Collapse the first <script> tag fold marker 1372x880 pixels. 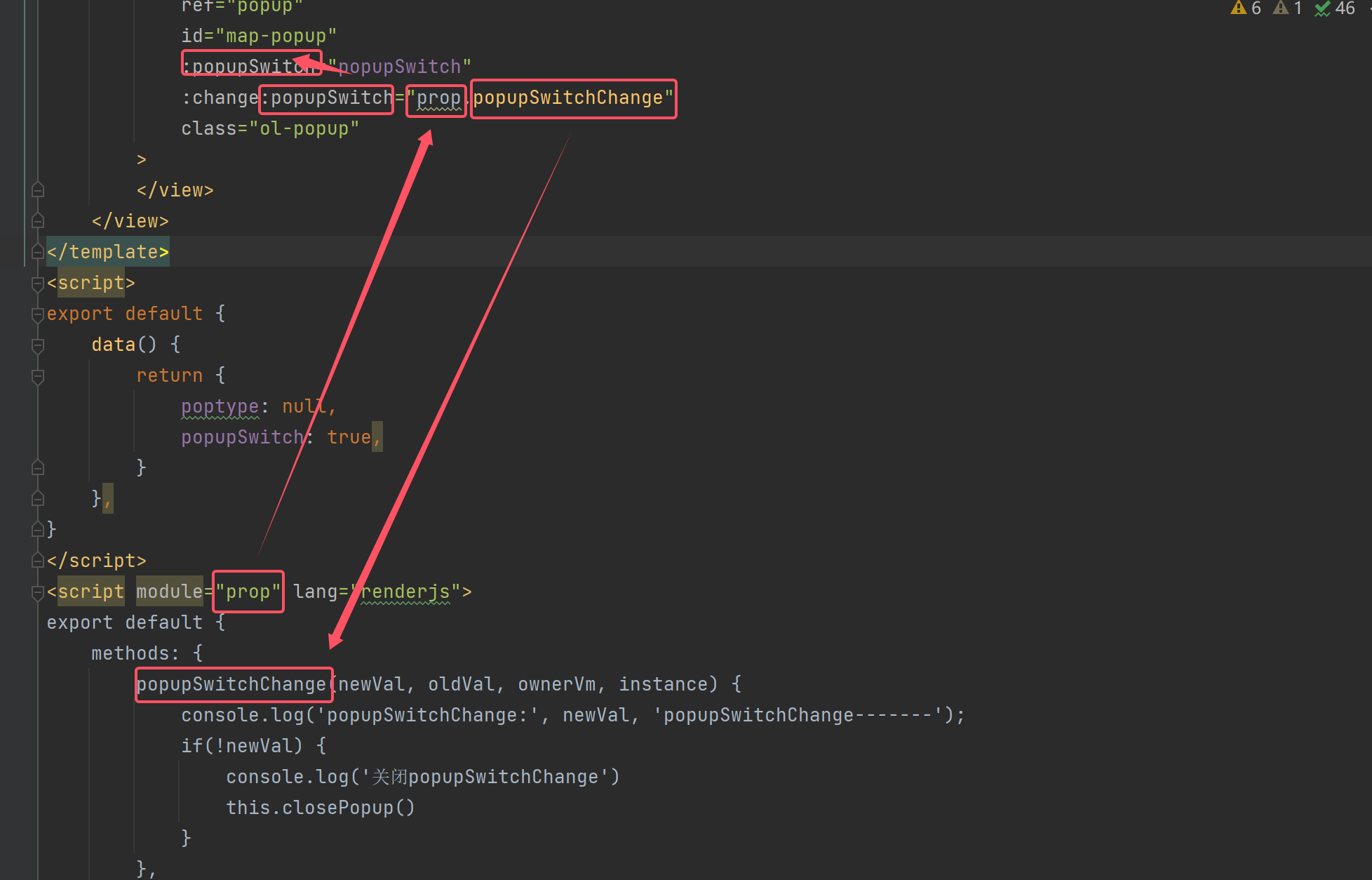(x=38, y=284)
